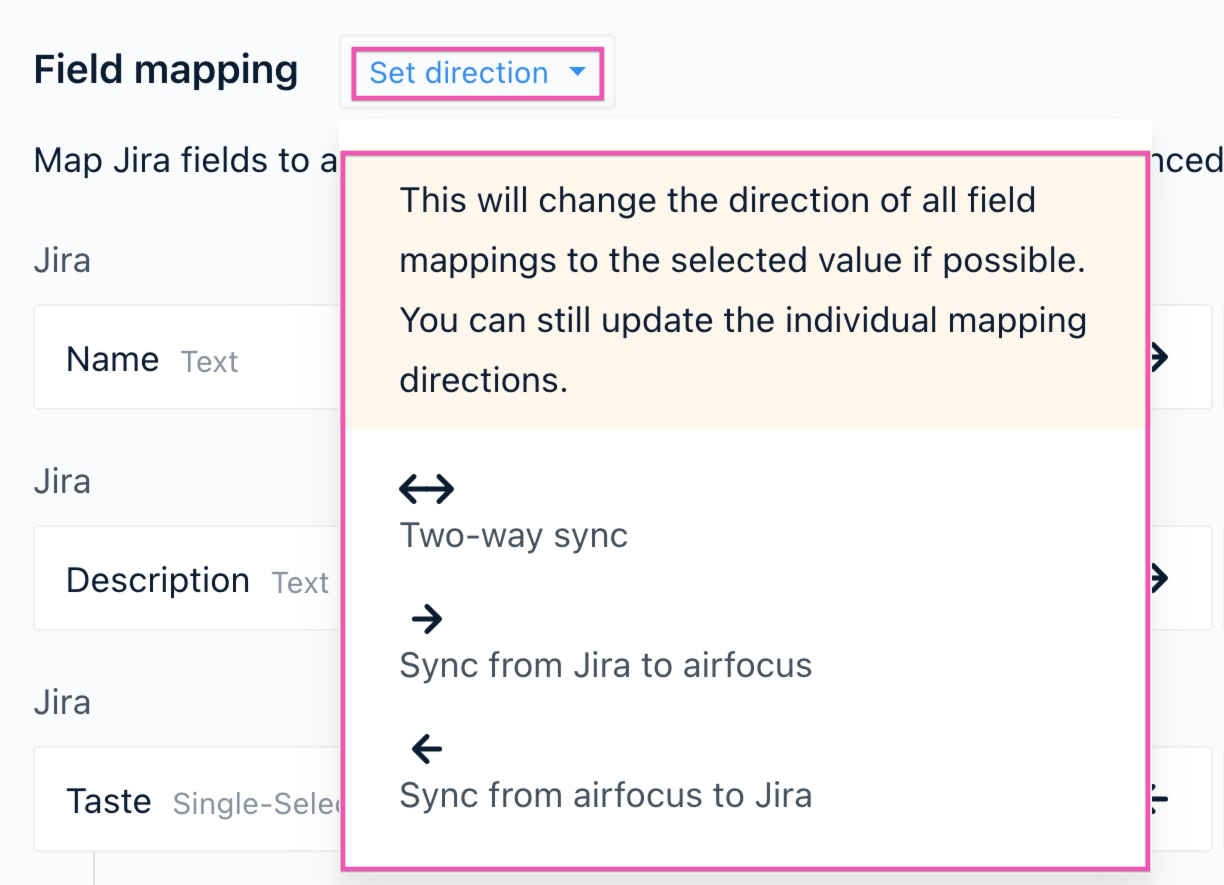
Task: Click the Map Jira fields description text
Action: 186,160
